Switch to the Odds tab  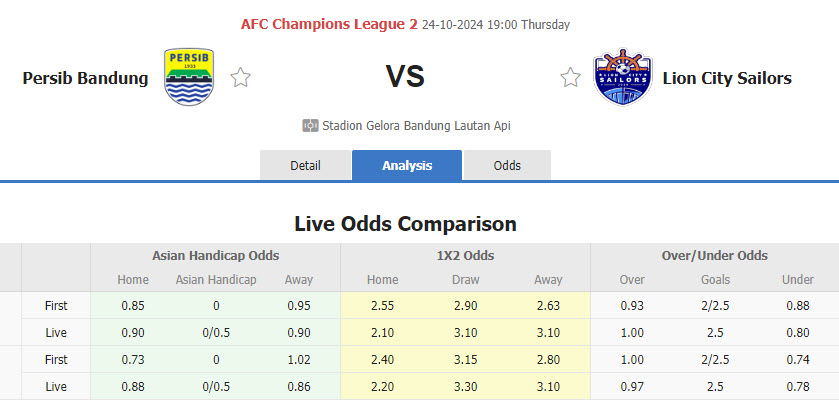(x=507, y=165)
